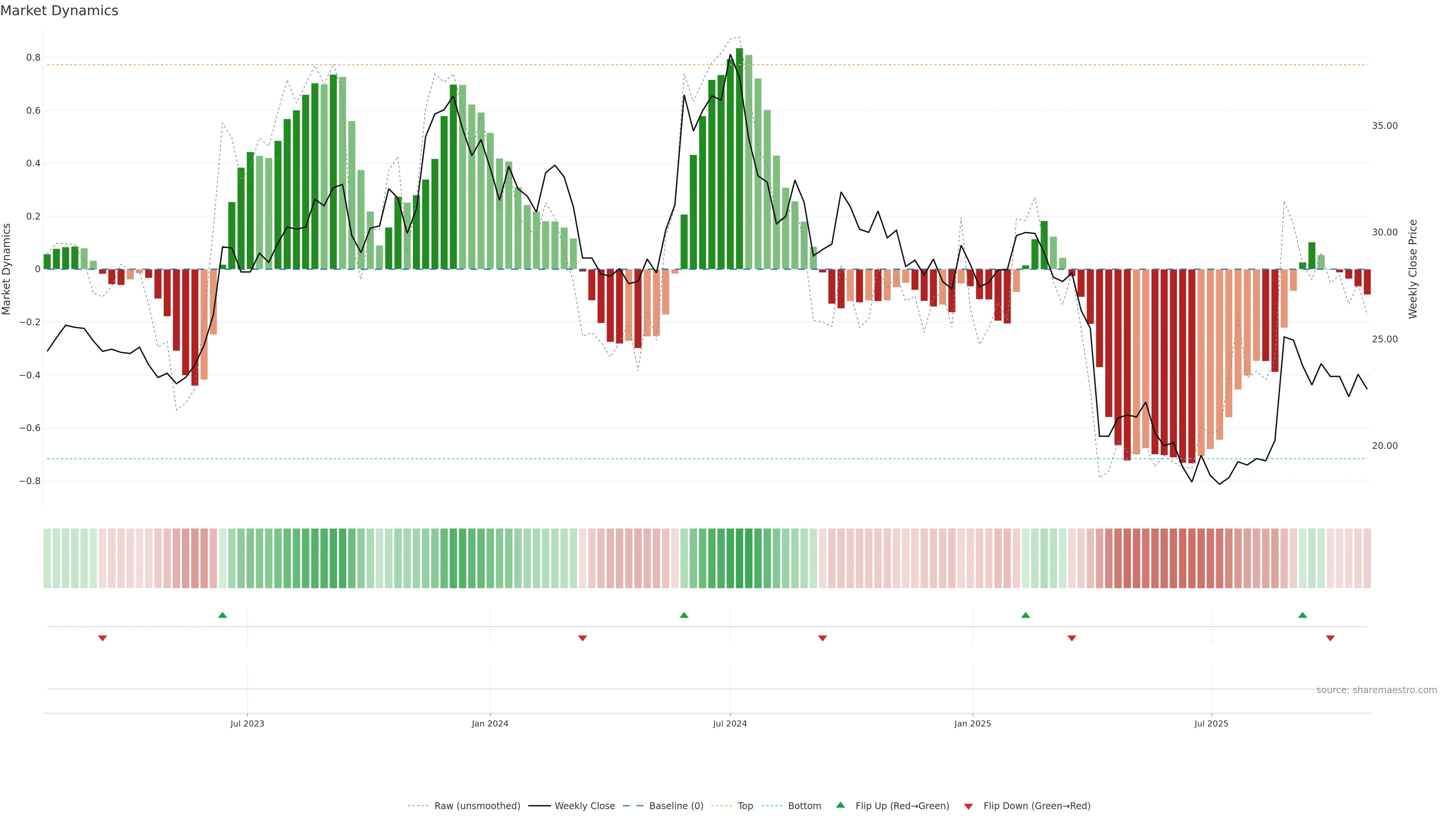Click the green flip-up triangle before Jul 2023
The height and width of the screenshot is (819, 1456).
tap(222, 615)
